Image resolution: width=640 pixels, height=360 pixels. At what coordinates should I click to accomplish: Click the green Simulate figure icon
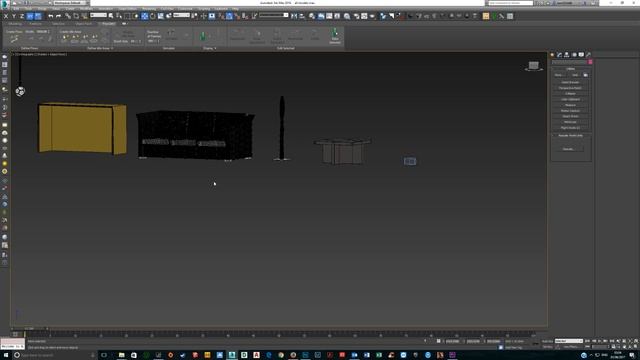coord(203,36)
